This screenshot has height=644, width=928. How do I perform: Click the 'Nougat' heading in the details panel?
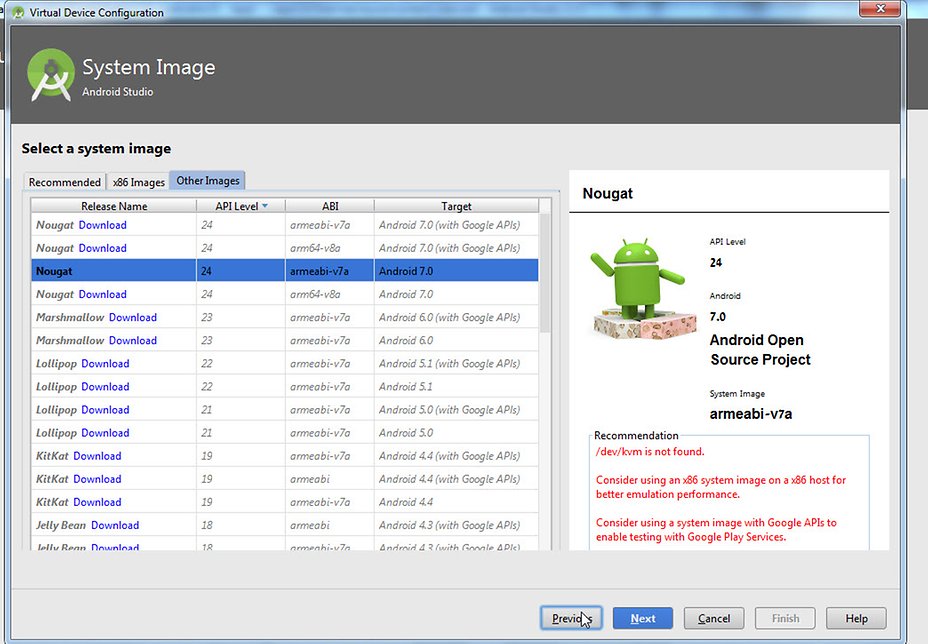click(x=607, y=194)
